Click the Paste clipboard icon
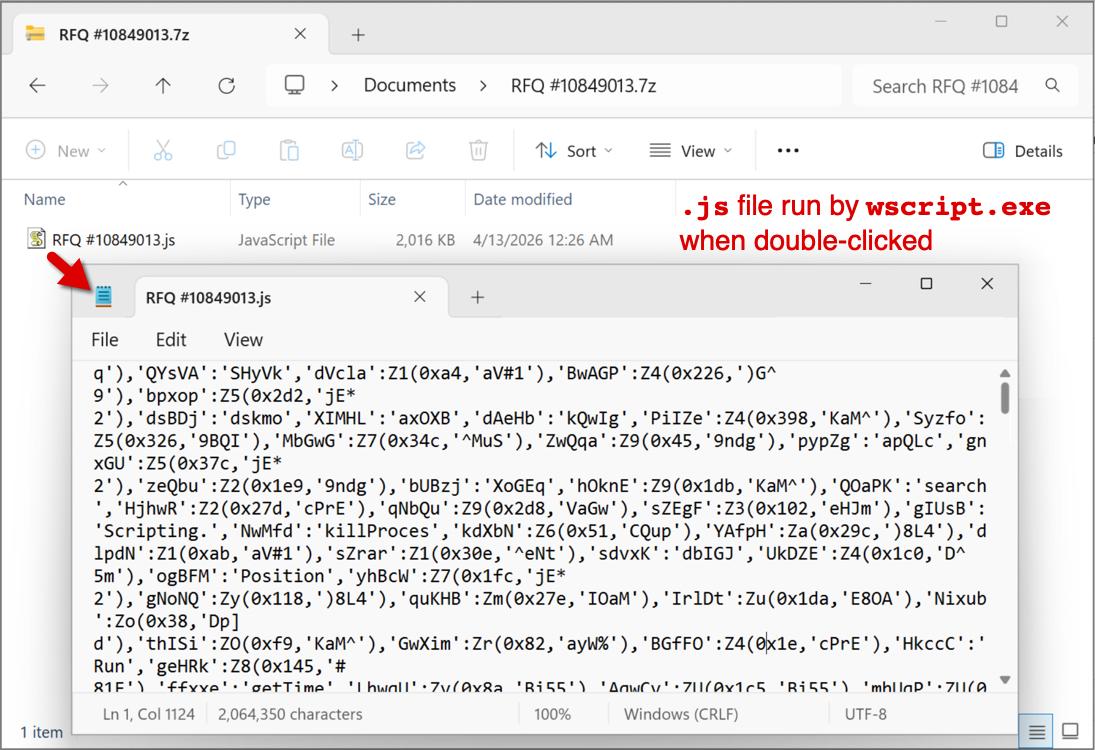Screen dimensions: 1095x750 click(x=289, y=151)
